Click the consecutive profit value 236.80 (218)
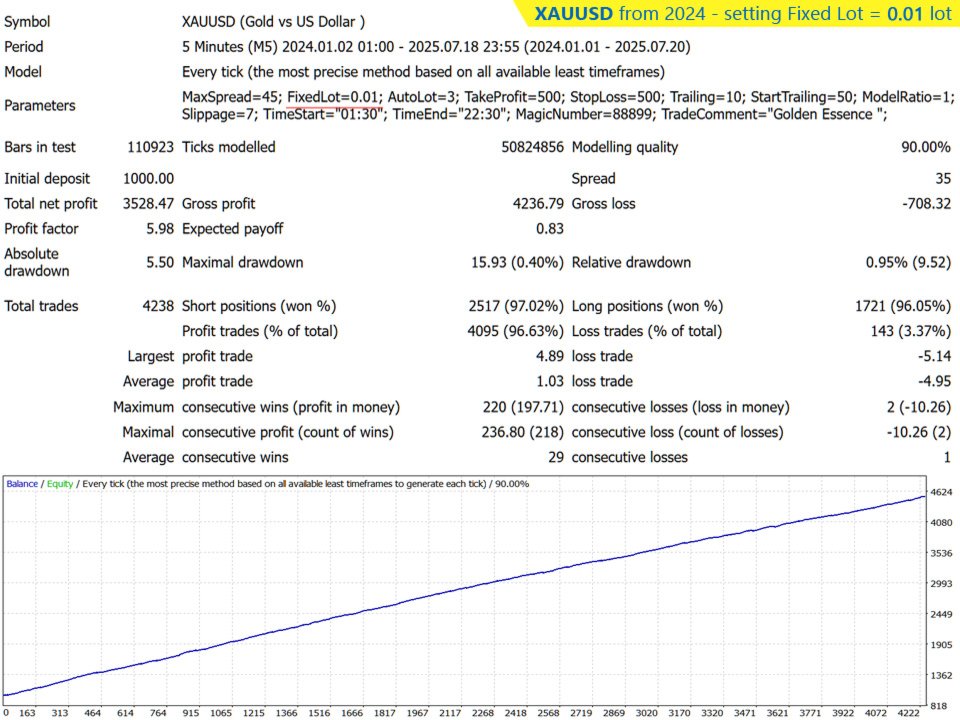This screenshot has height=720, width=960. pos(522,432)
